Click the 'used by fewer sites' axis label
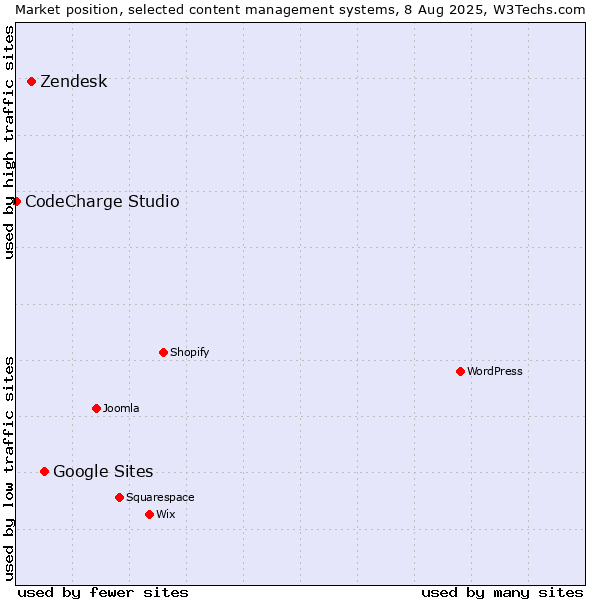The width and height of the screenshot is (600, 600). (x=103, y=593)
